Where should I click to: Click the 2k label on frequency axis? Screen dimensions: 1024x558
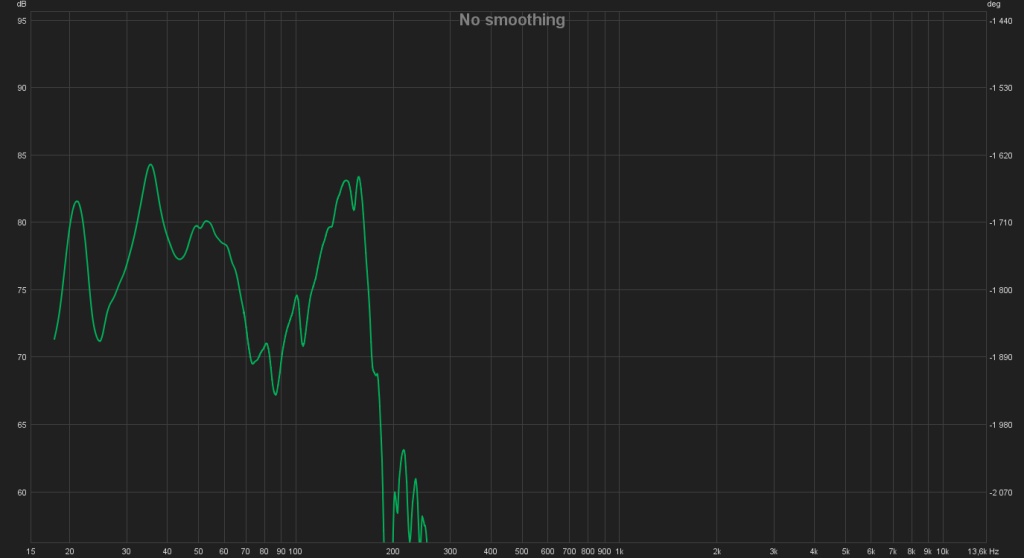point(716,551)
